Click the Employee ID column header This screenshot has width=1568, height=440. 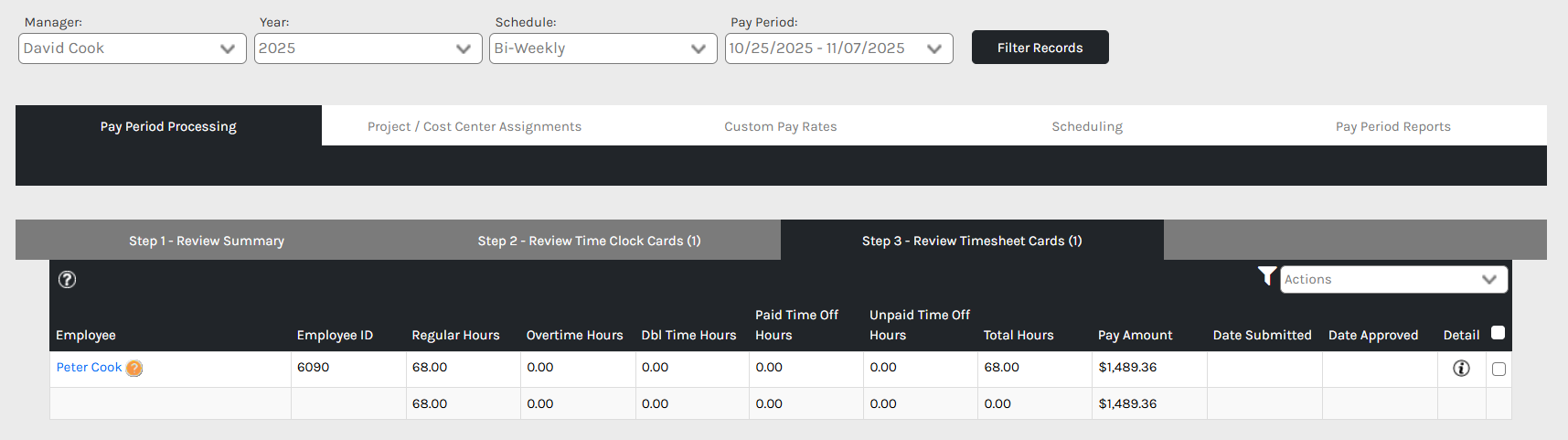click(x=335, y=336)
